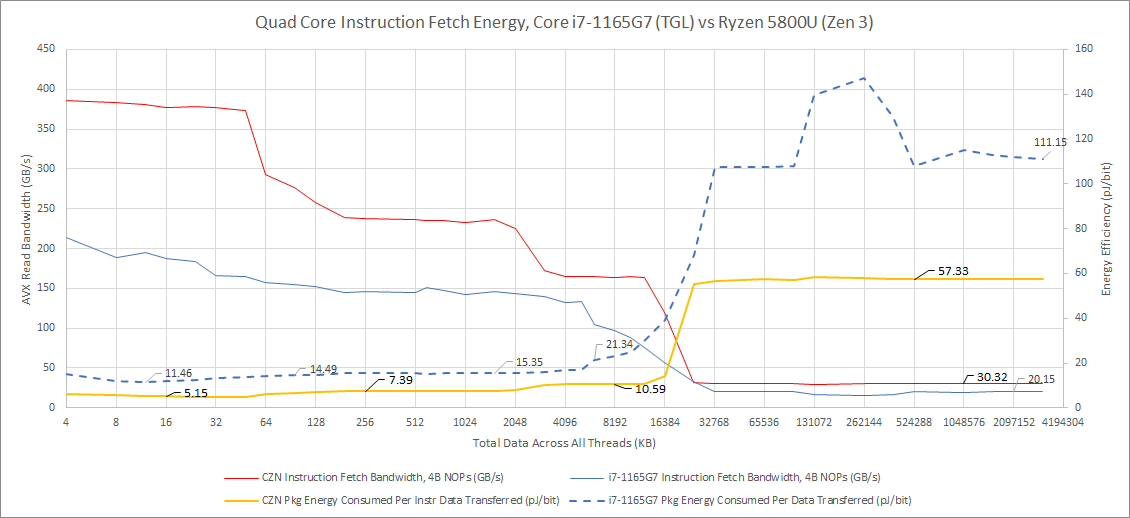Click the 250 tick on left axis

(x=46, y=208)
